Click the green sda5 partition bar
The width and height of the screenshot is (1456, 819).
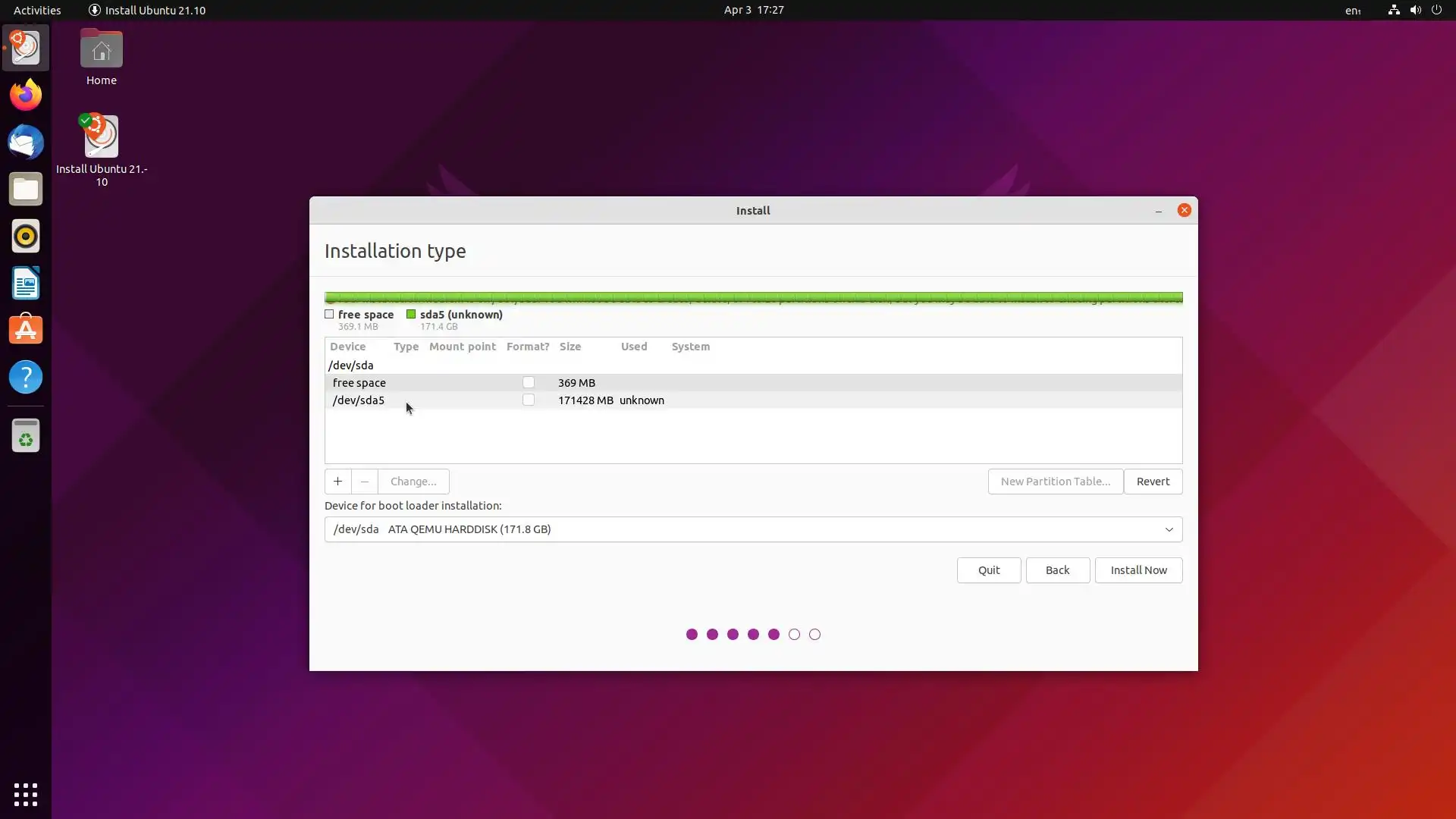click(x=753, y=298)
